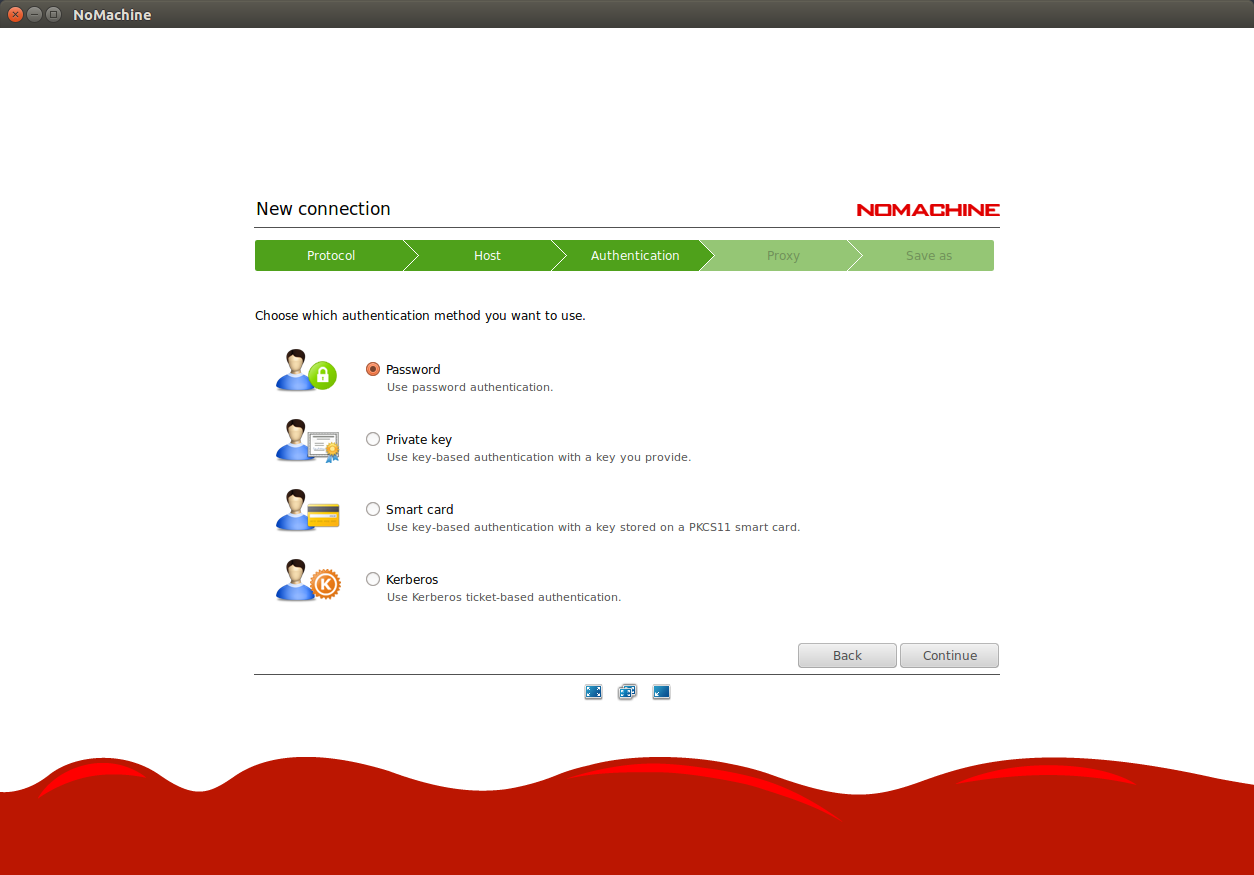Click the Private key certificate user icon
1254x875 pixels.
pos(307,441)
